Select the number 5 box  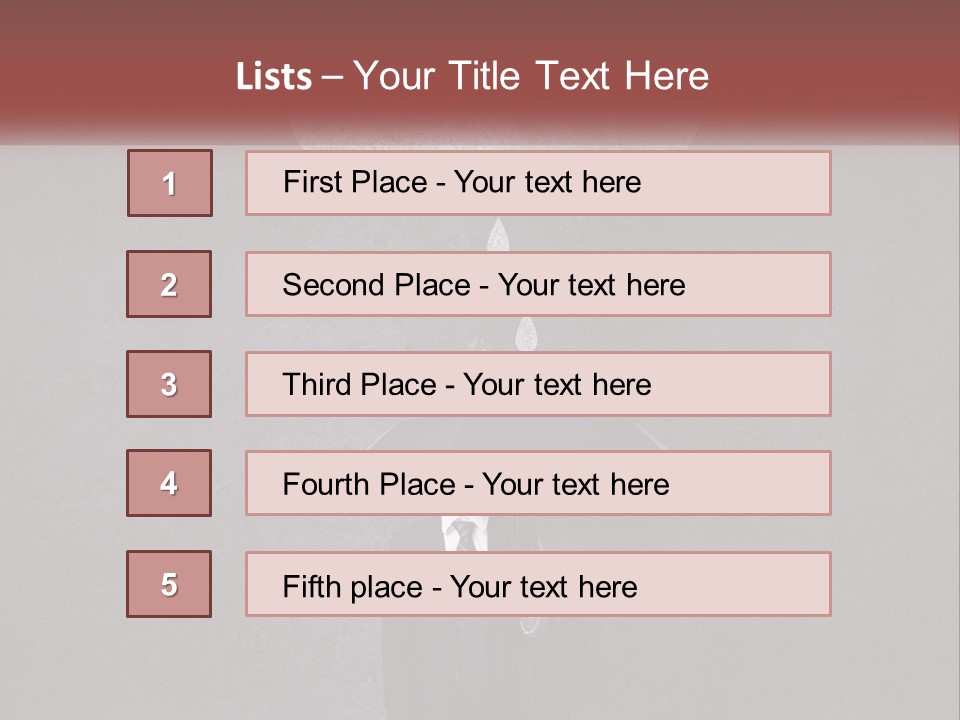coord(169,584)
